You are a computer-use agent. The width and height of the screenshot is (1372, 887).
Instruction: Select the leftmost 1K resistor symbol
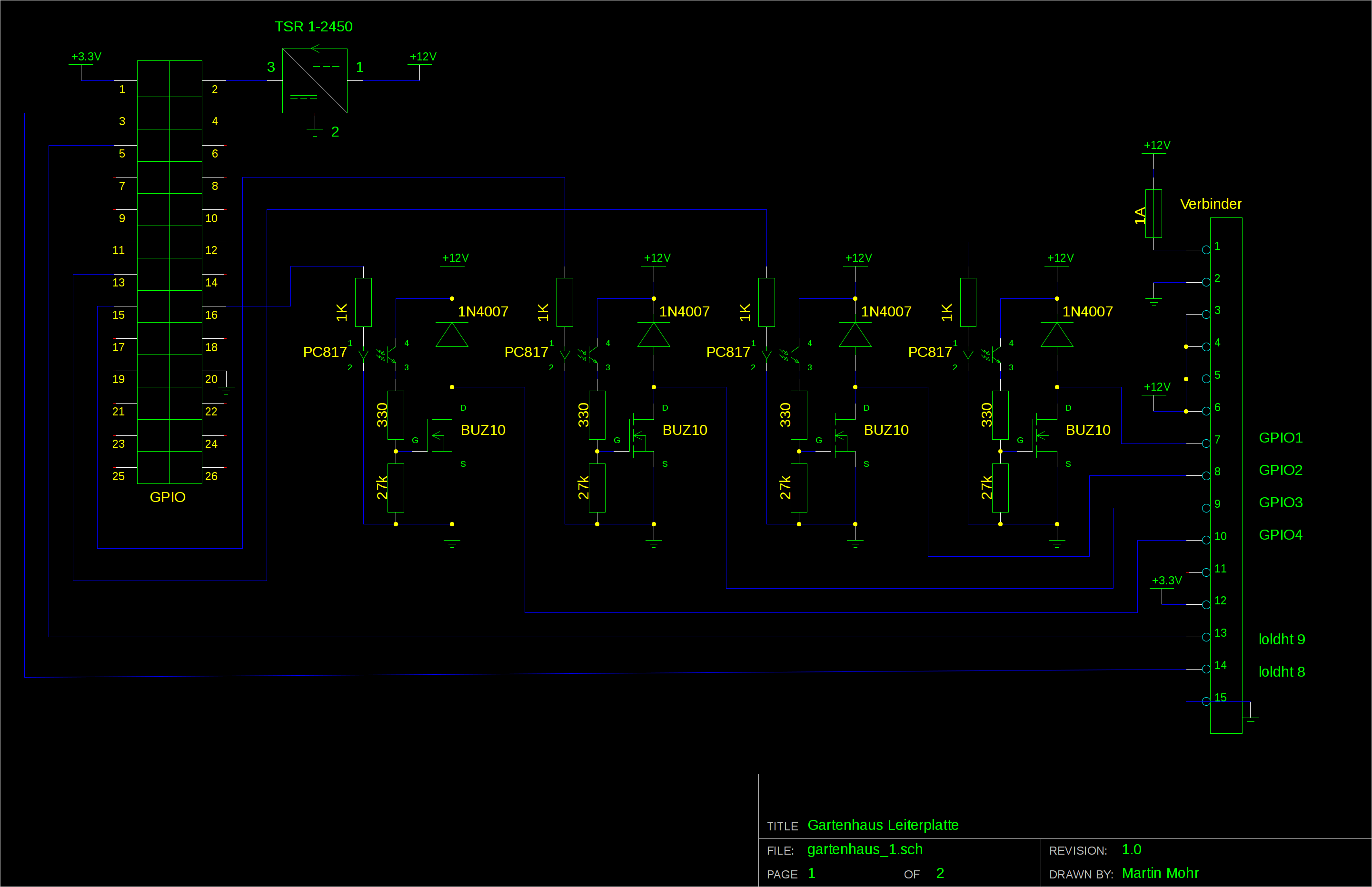click(363, 302)
